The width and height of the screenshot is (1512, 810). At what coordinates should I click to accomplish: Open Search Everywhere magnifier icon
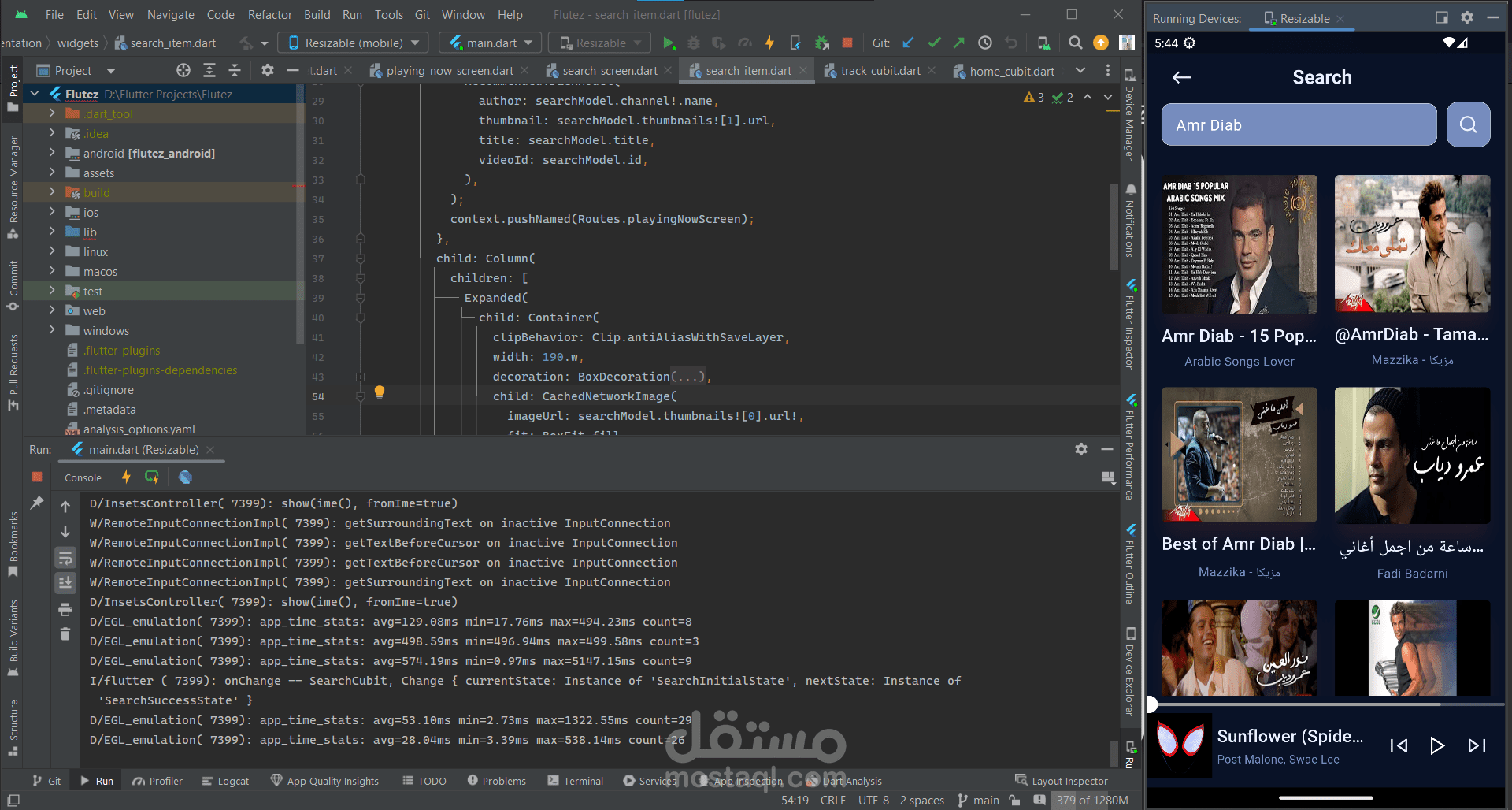point(1075,43)
